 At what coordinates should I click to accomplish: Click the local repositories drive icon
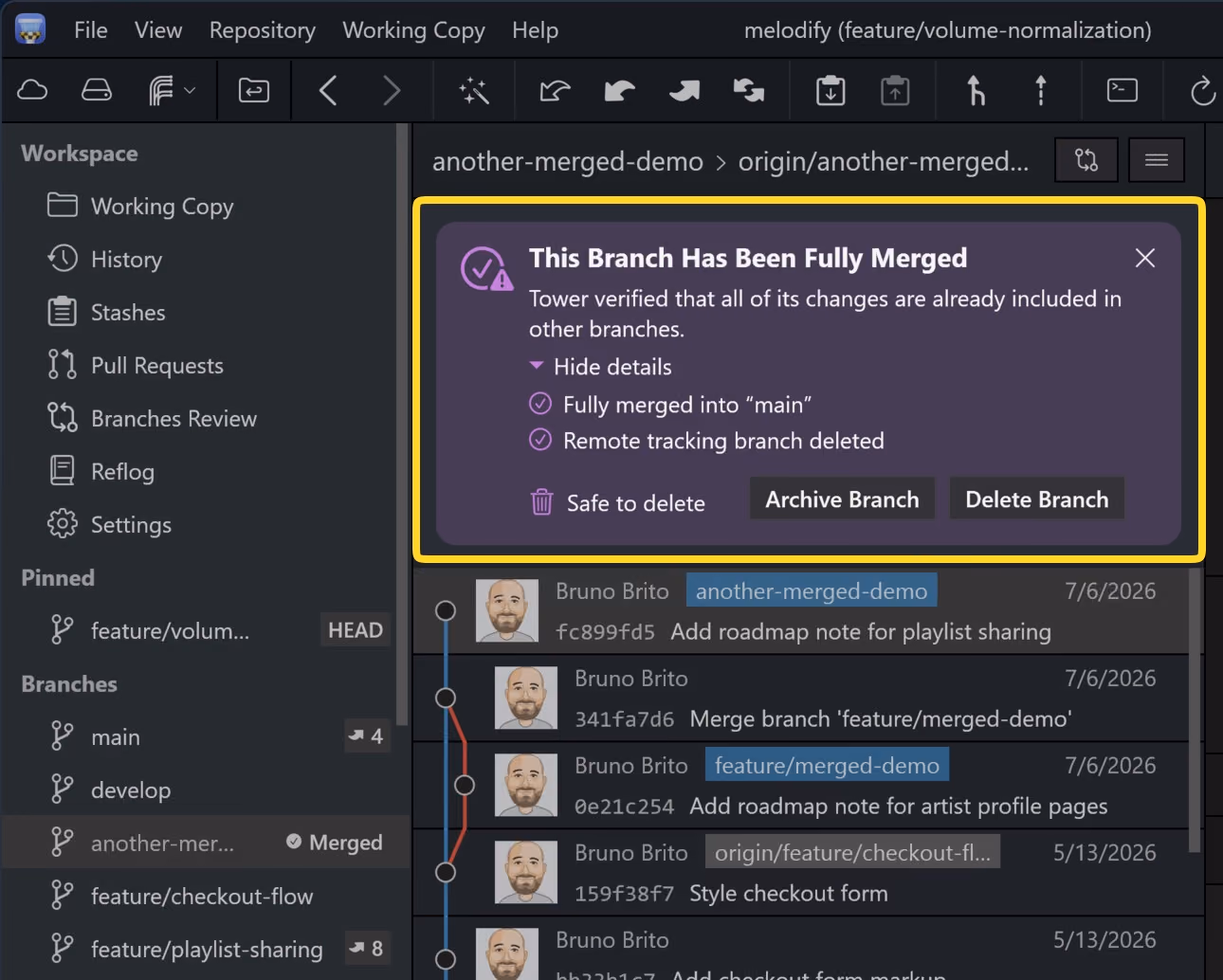(x=97, y=90)
